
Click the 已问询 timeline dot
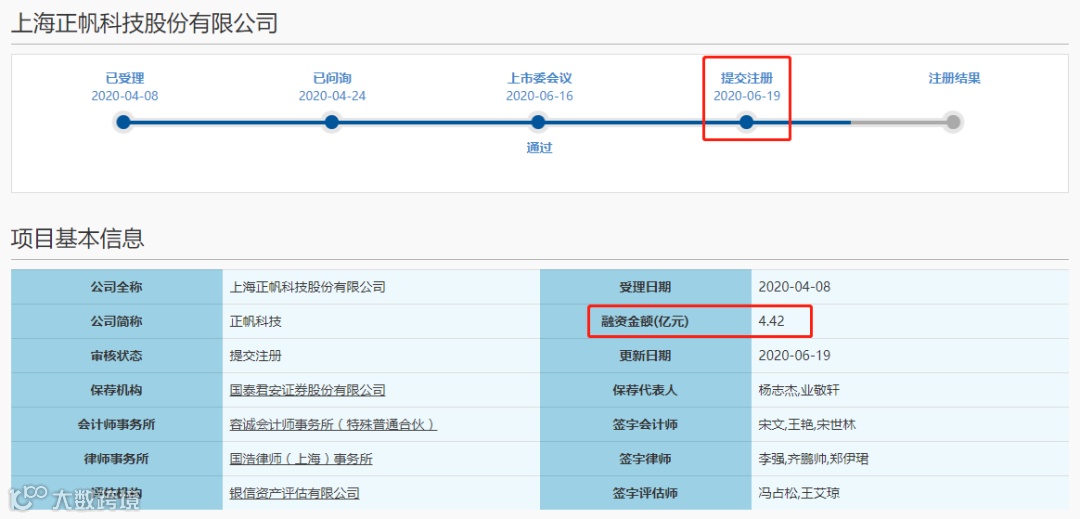pos(331,123)
